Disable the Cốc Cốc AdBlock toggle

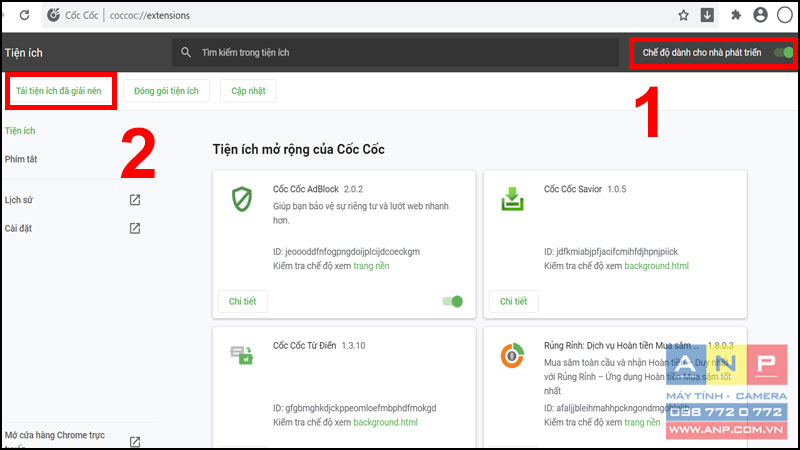453,302
